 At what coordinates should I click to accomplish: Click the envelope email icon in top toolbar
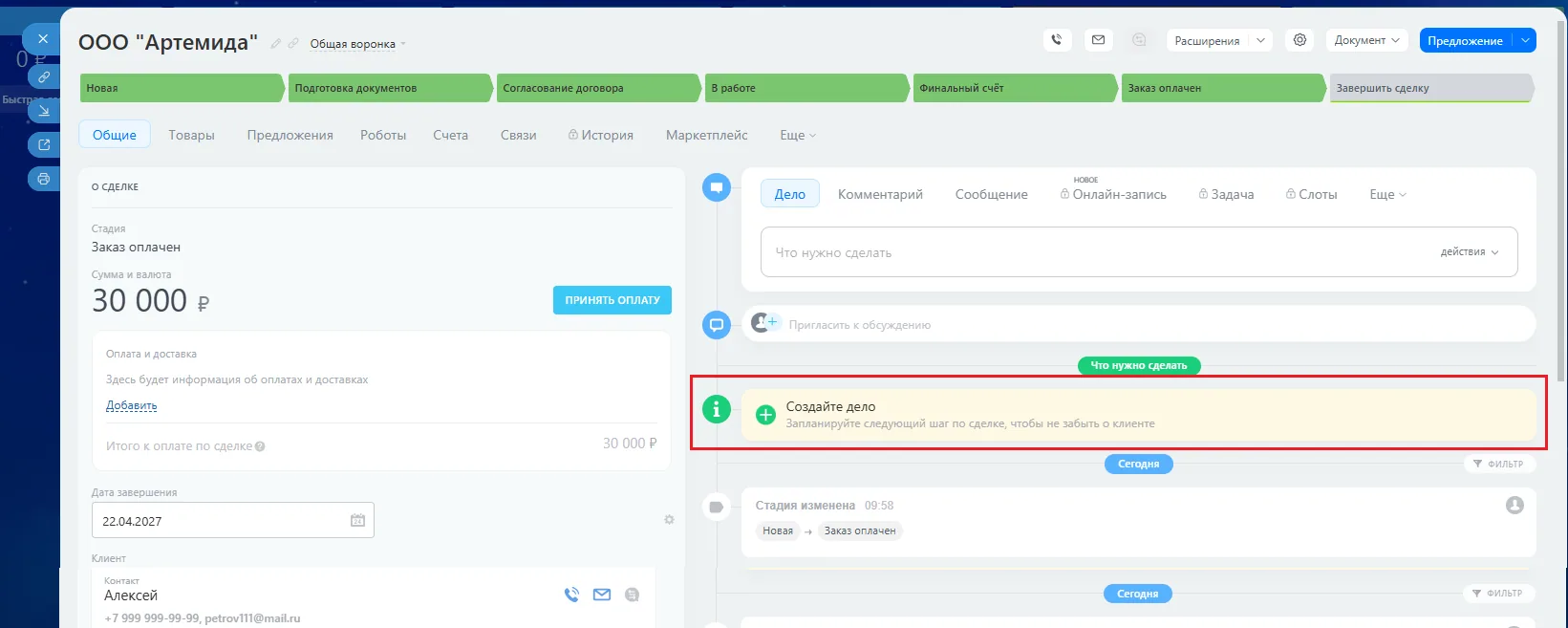1099,40
